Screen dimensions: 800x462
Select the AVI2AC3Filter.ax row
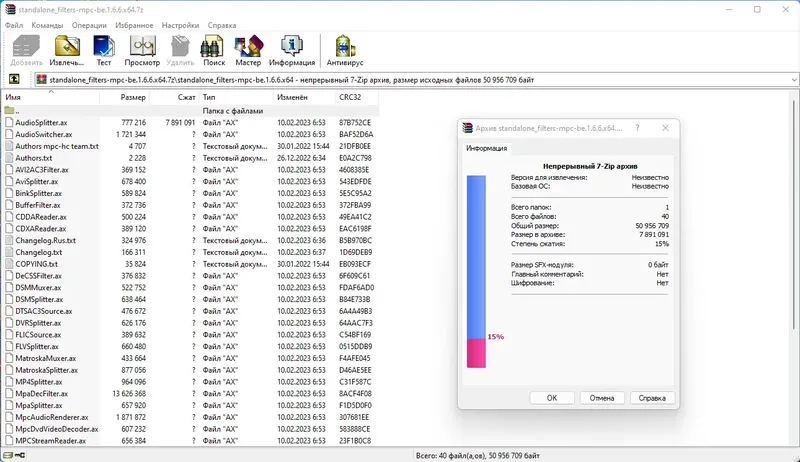click(x=192, y=169)
